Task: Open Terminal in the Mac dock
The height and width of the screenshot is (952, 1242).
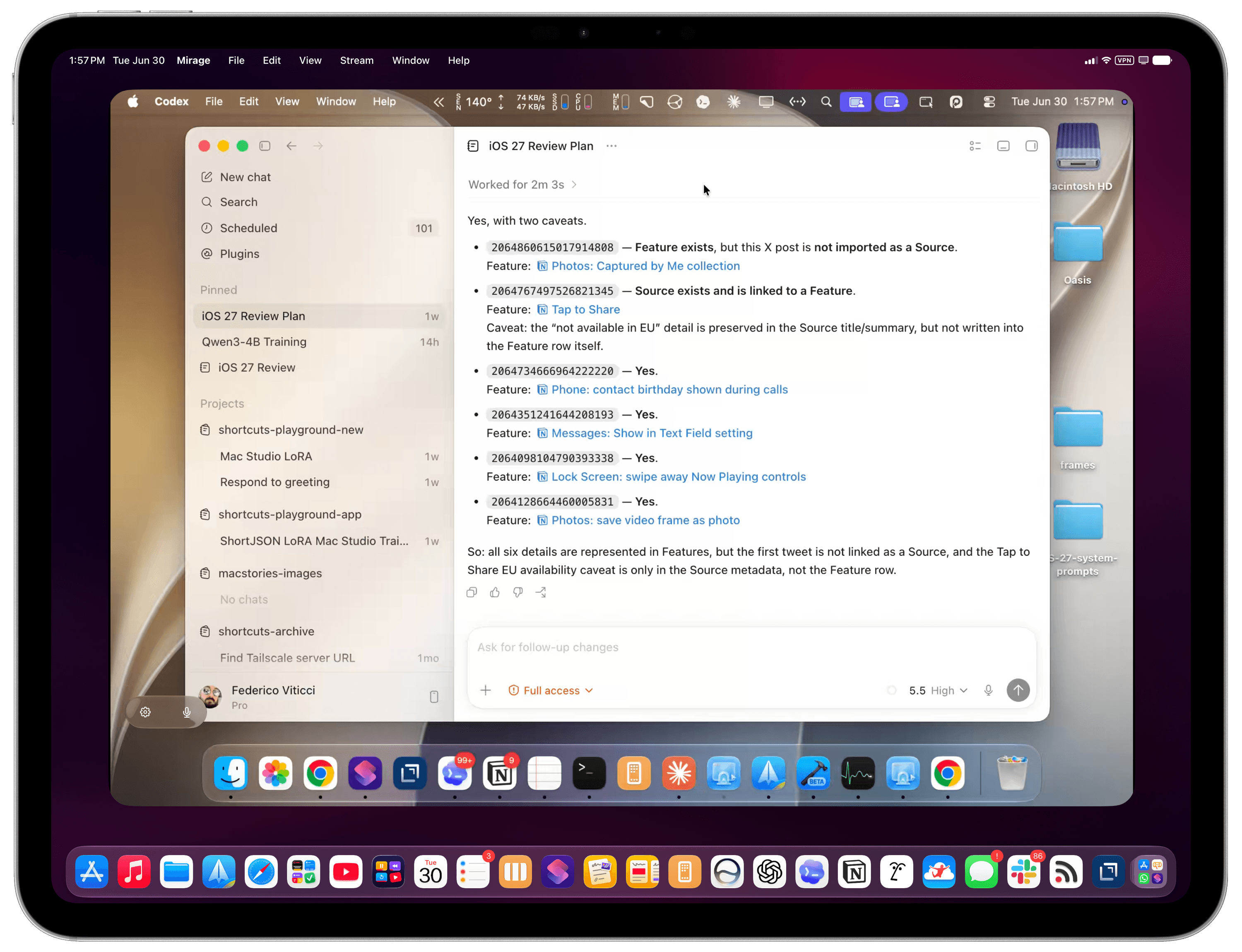Action: [x=589, y=773]
